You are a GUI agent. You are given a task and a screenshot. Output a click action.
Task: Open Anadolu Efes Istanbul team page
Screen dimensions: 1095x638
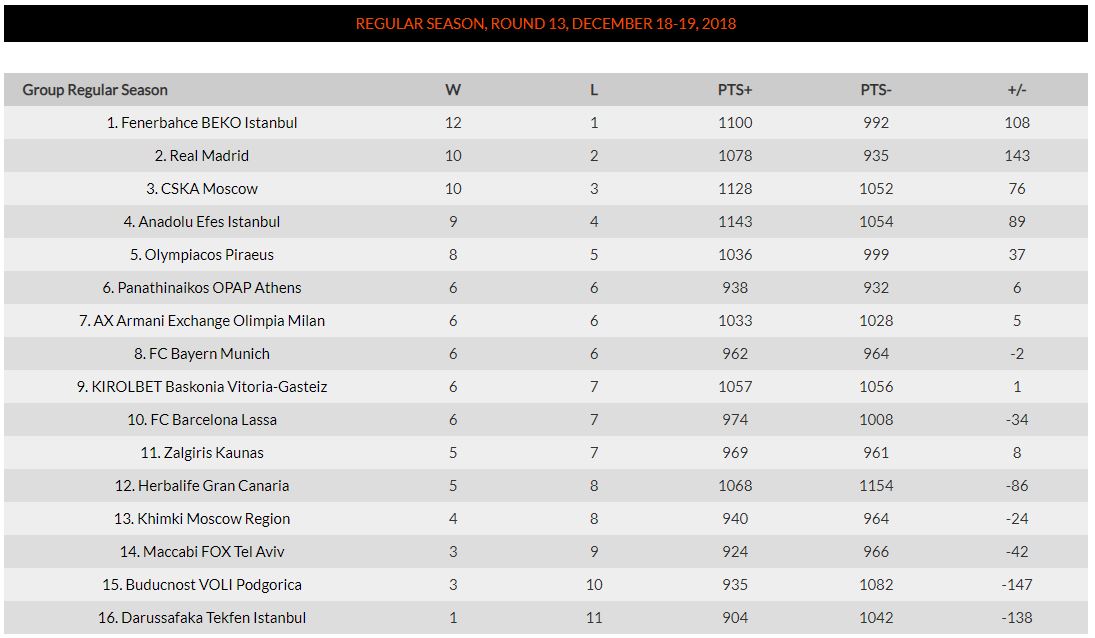(202, 222)
